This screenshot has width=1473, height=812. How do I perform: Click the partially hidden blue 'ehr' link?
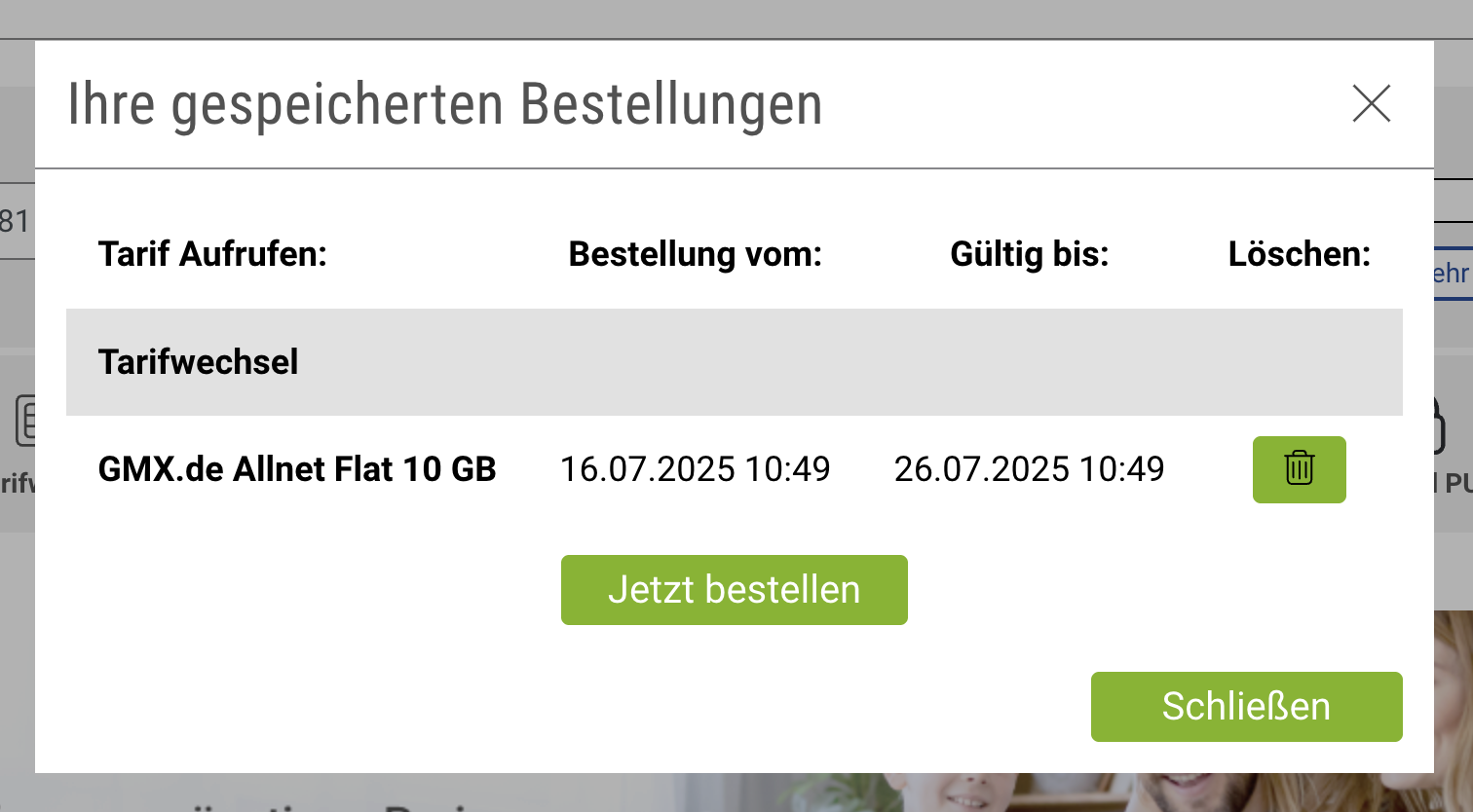pyautogui.click(x=1452, y=274)
